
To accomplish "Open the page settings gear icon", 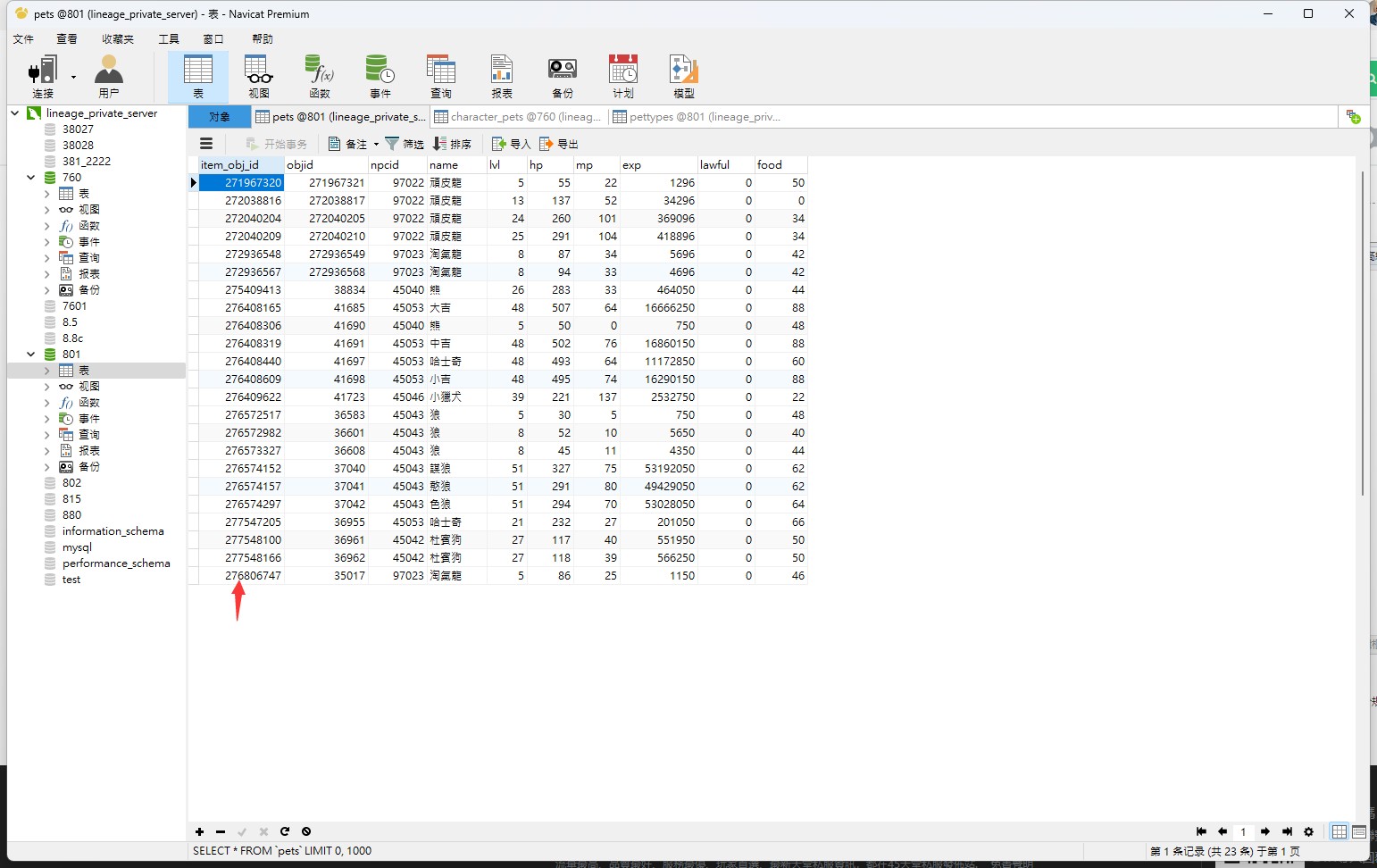I will coord(1309,831).
